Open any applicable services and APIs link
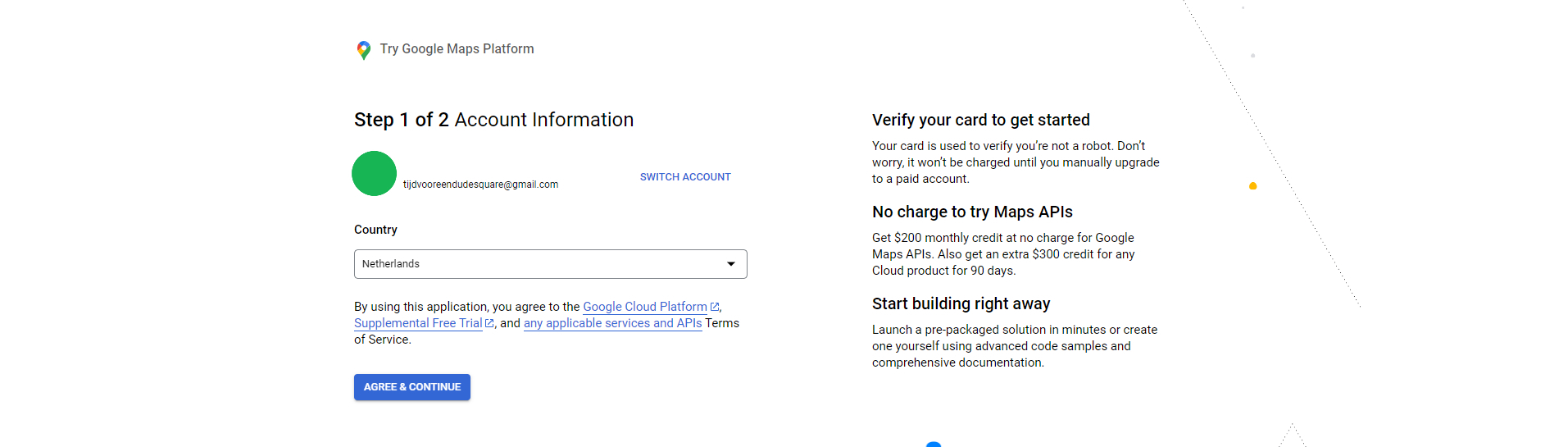This screenshot has width=1568, height=447. click(612, 323)
